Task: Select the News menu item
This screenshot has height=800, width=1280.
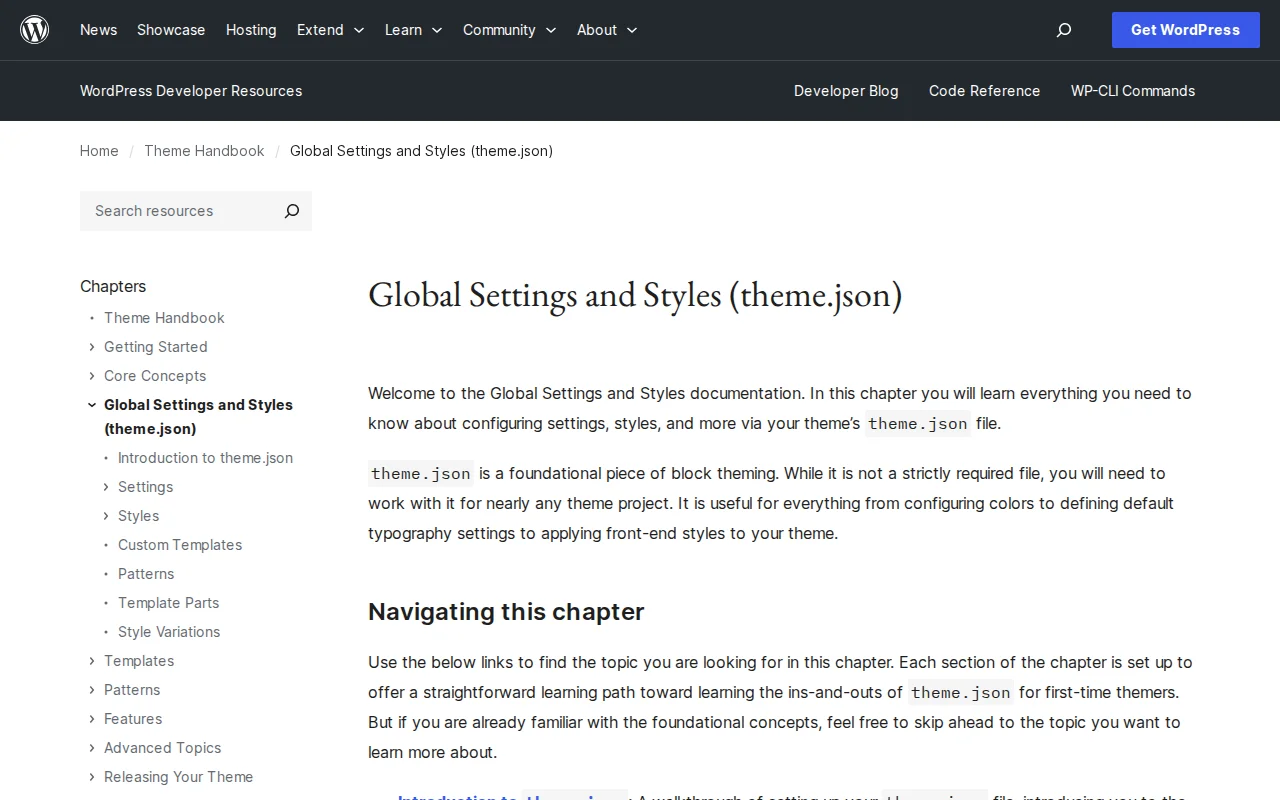Action: pyautogui.click(x=98, y=30)
